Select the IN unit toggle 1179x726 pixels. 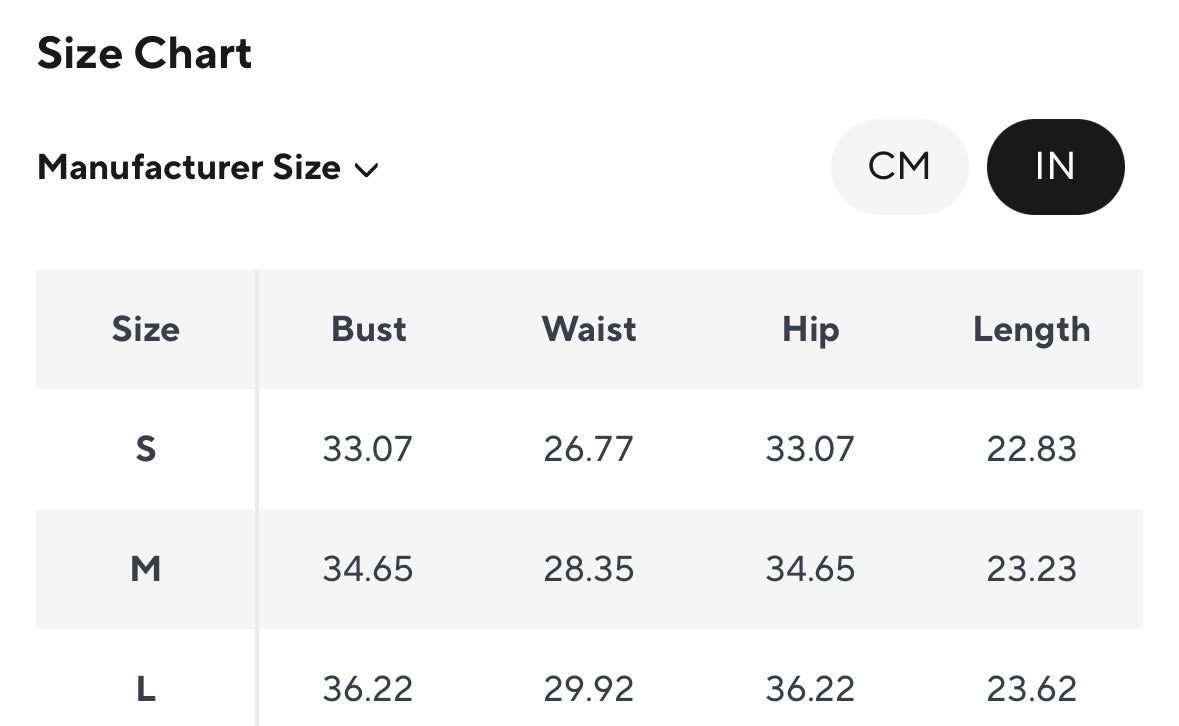1055,166
